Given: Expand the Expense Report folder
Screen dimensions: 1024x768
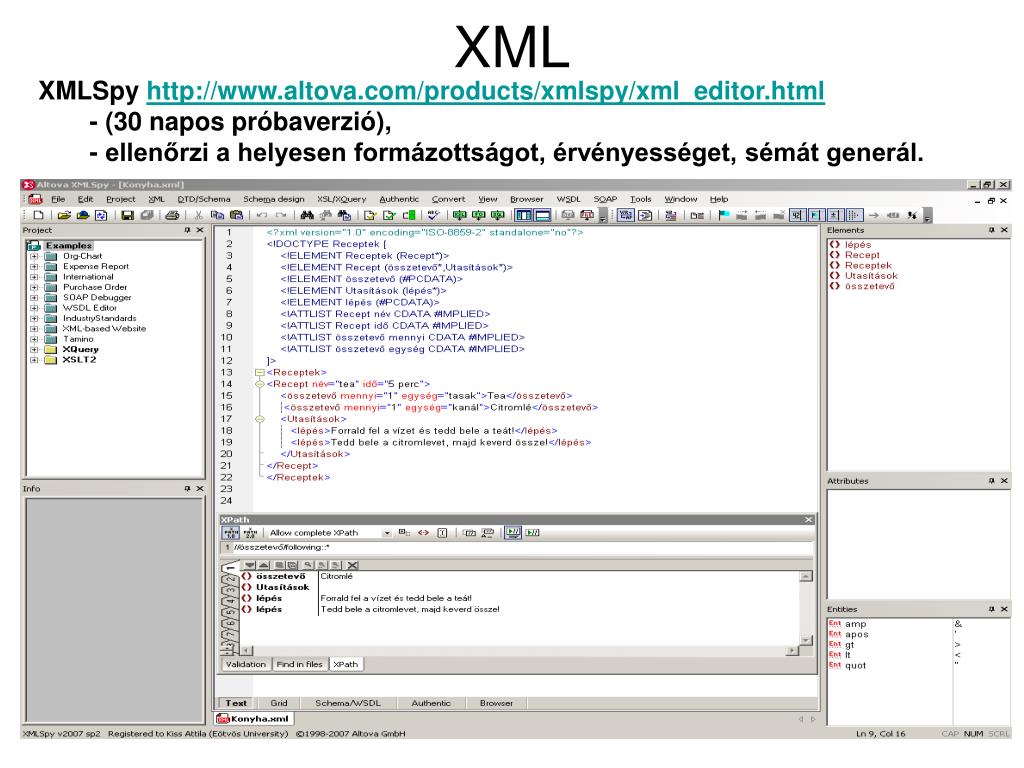Looking at the screenshot, I should pos(33,266).
